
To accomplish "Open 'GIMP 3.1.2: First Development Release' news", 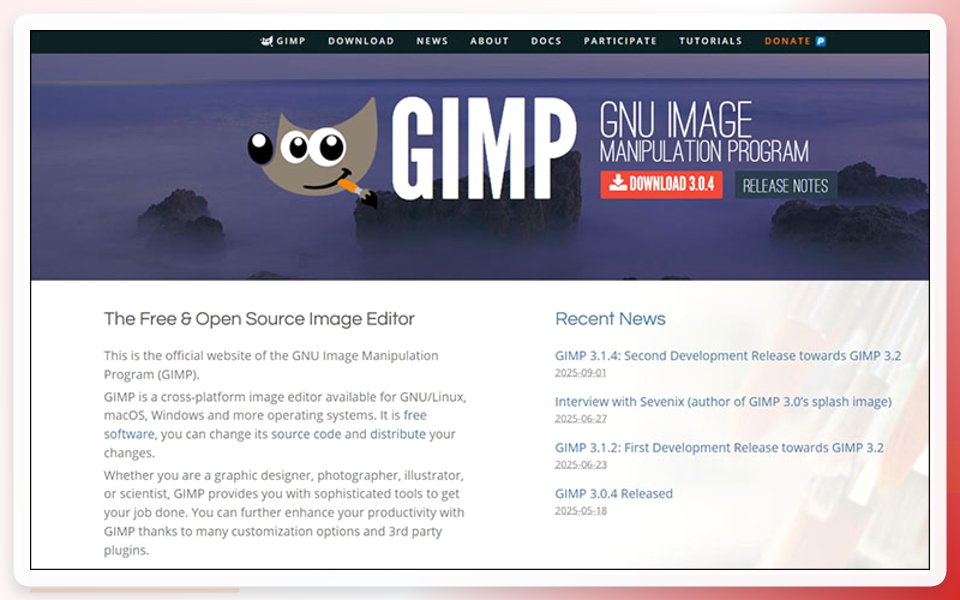I will coord(719,448).
